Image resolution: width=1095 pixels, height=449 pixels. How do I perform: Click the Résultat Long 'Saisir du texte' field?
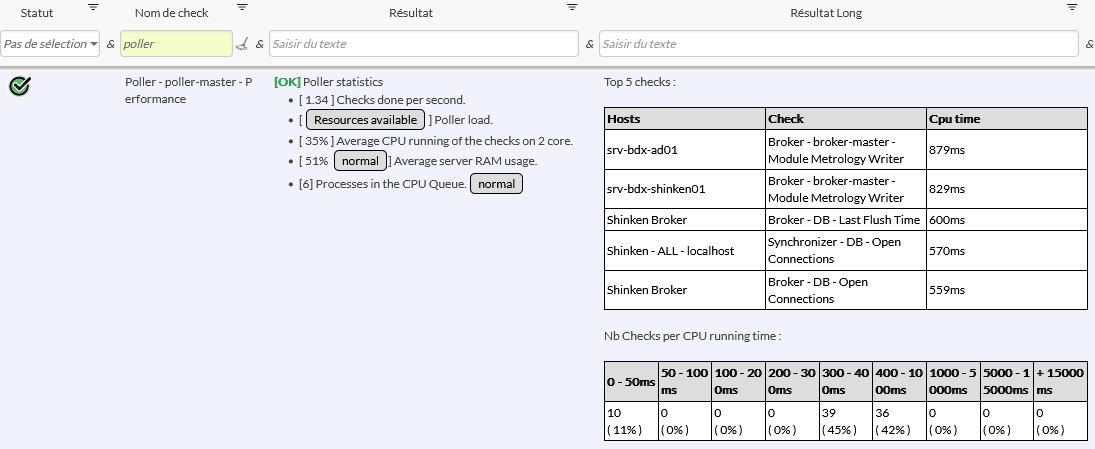[840, 44]
